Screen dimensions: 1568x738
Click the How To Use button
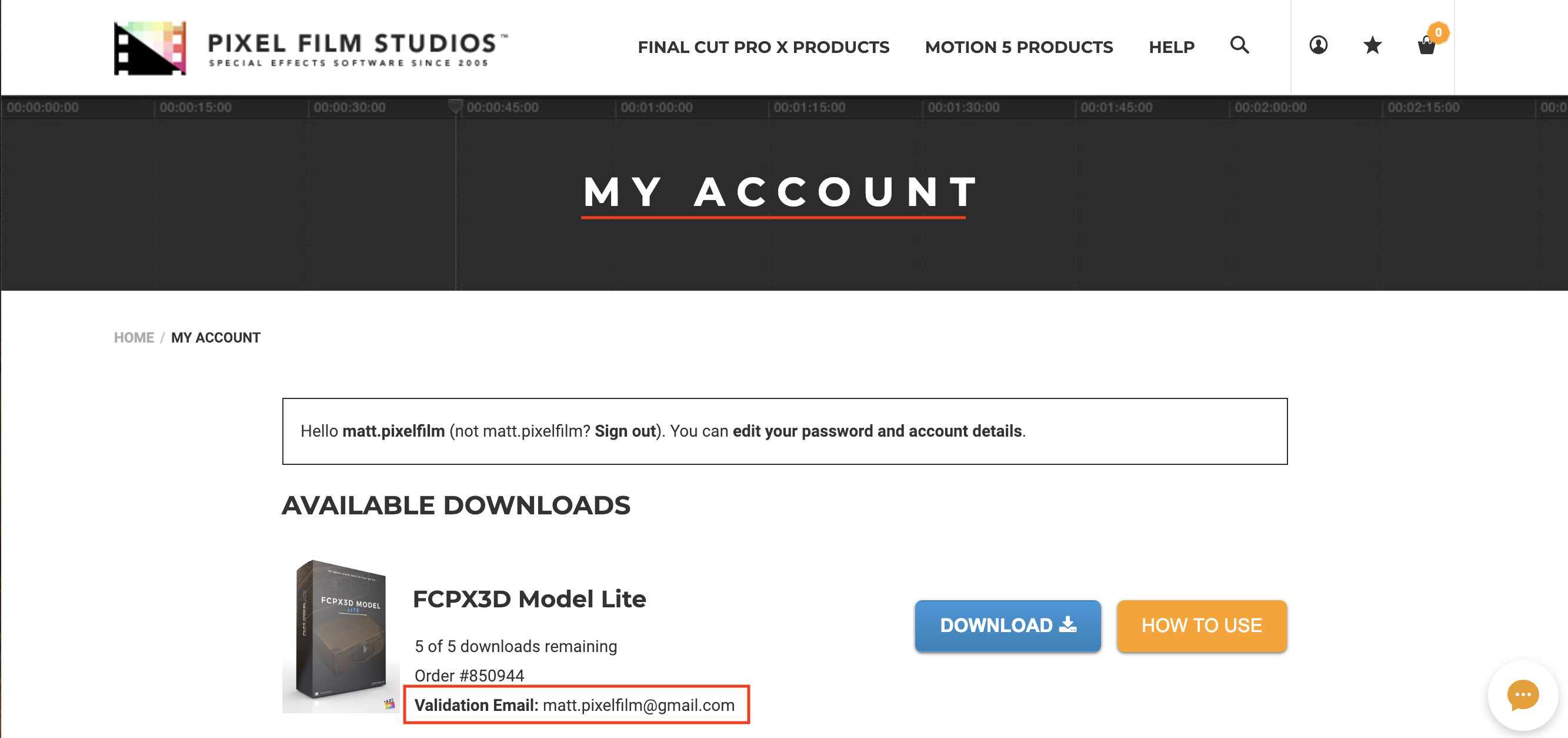(x=1201, y=626)
